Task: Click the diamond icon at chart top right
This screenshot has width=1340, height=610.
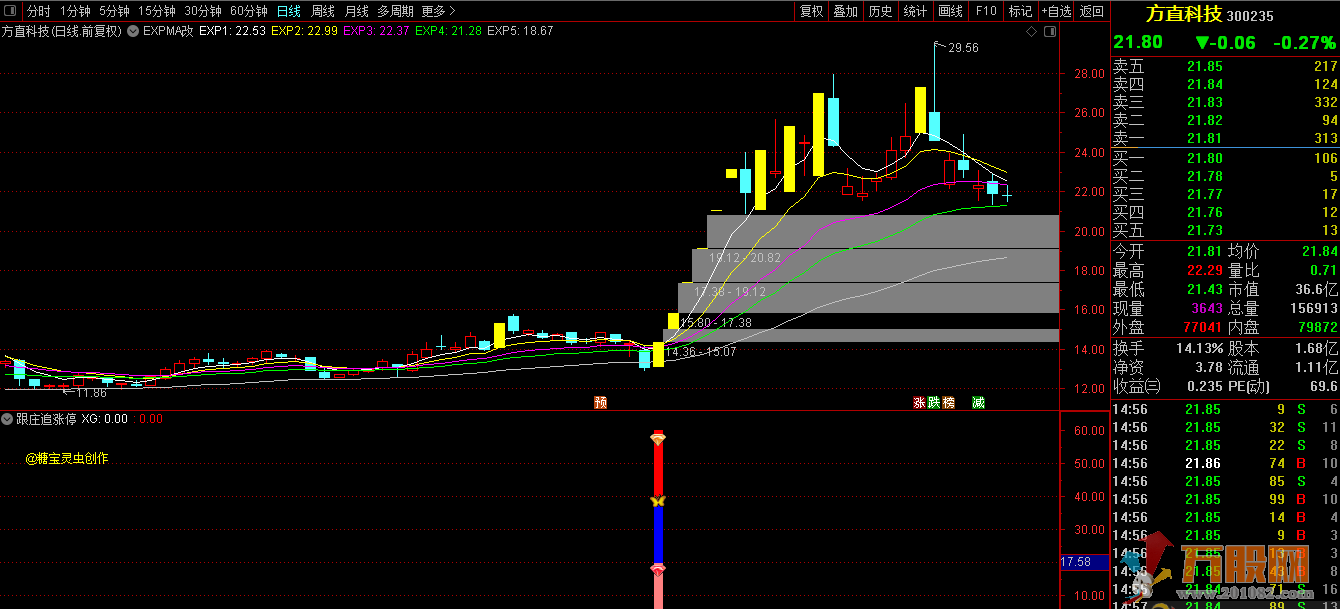Action: (x=1032, y=31)
